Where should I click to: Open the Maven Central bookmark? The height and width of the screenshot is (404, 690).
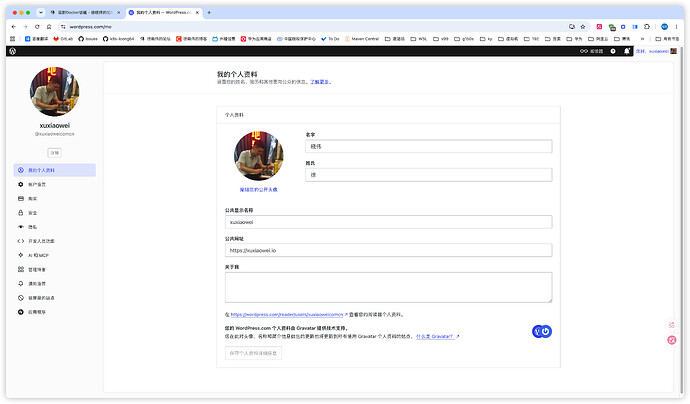click(362, 39)
